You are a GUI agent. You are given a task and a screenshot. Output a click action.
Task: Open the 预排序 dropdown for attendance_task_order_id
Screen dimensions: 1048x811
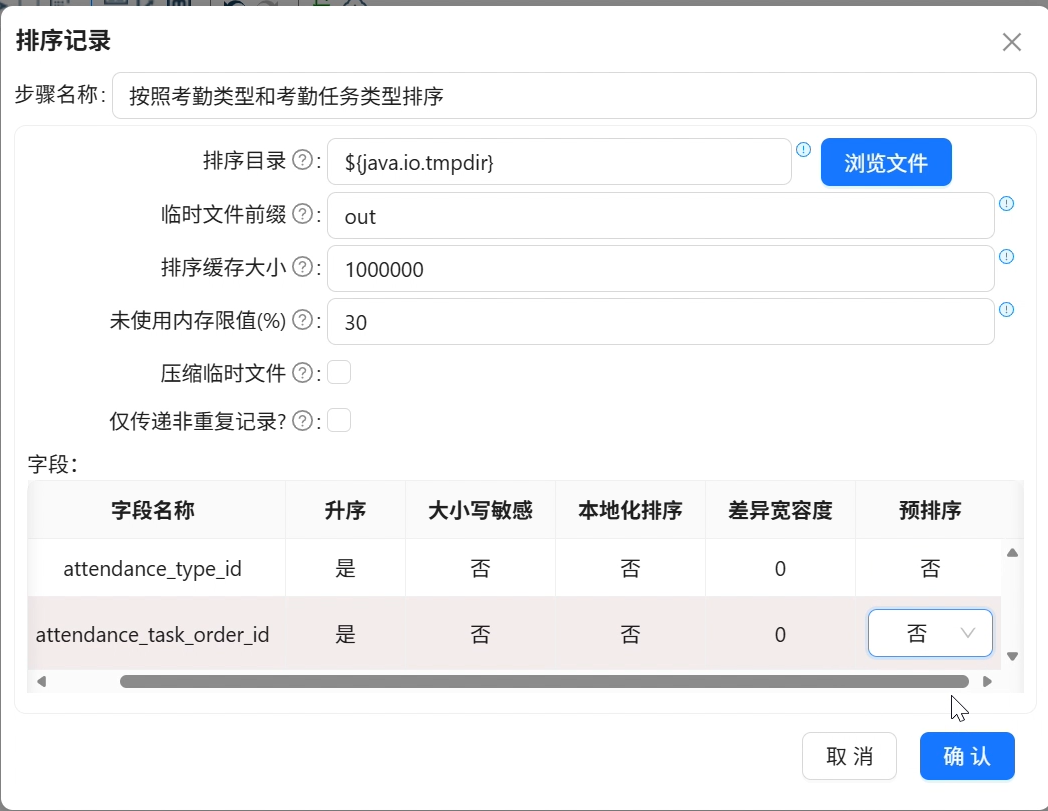click(930, 632)
